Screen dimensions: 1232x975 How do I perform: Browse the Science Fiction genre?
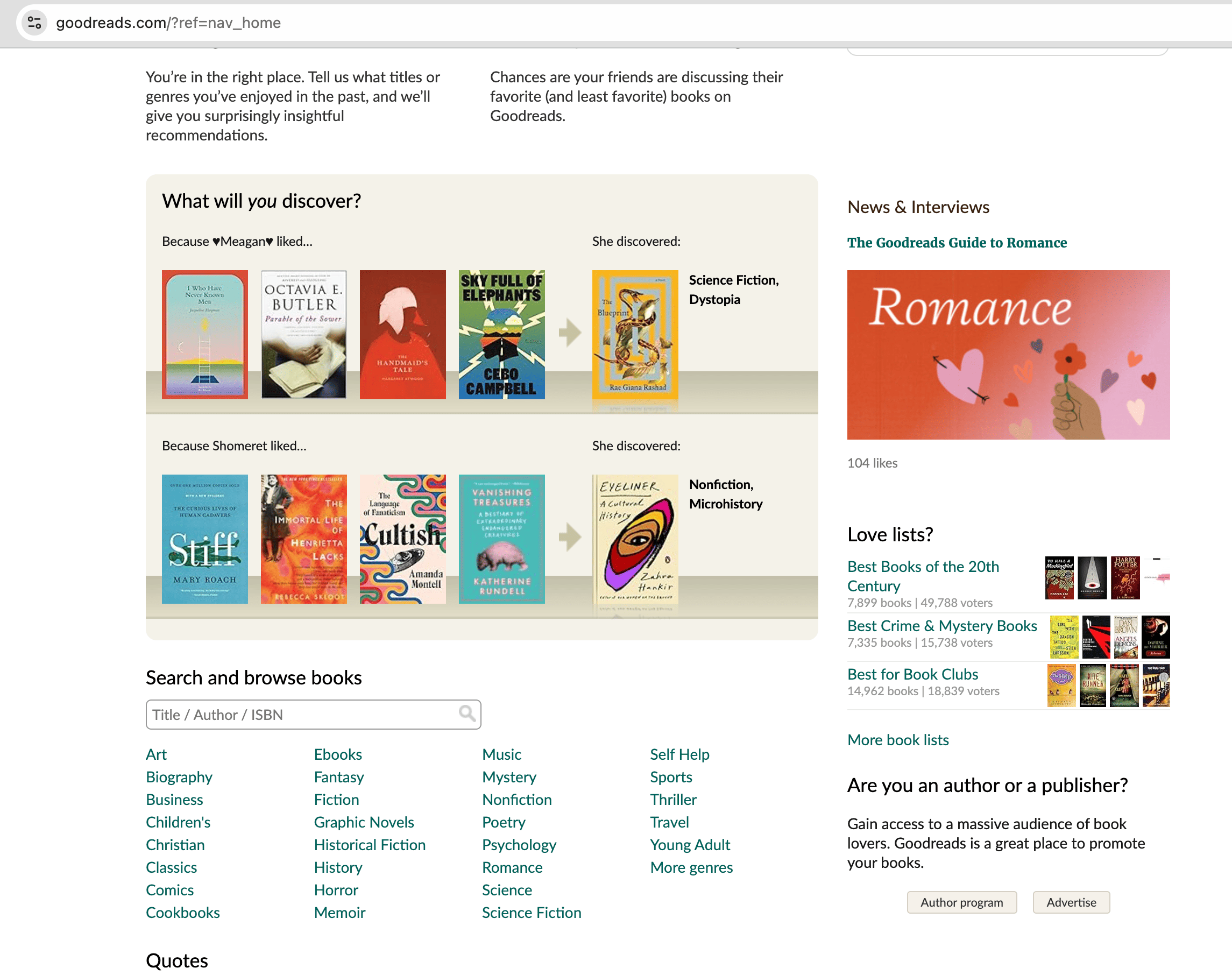click(530, 912)
